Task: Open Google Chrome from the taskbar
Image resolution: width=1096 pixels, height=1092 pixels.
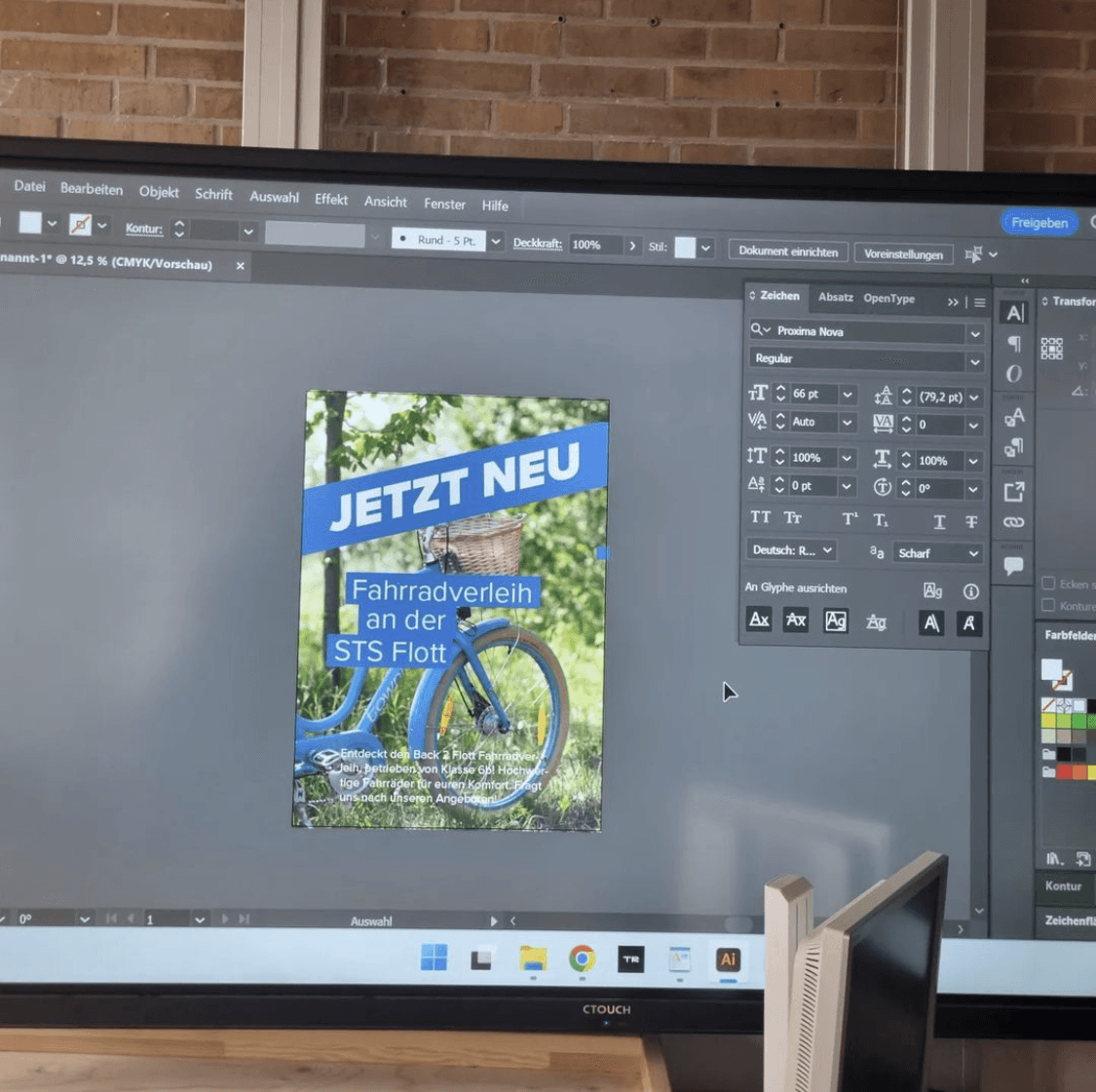Action: point(582,959)
